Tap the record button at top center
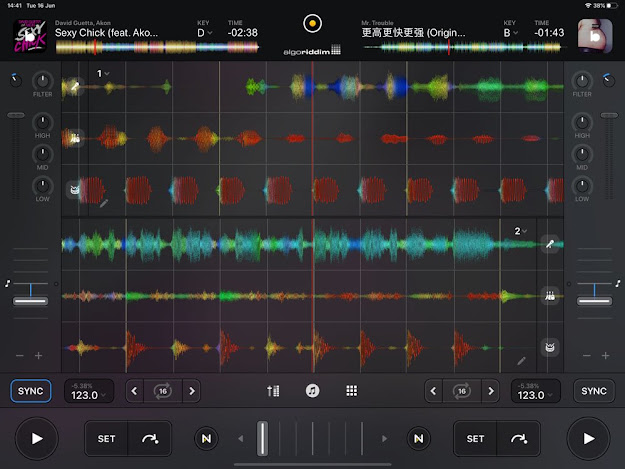 point(312,24)
